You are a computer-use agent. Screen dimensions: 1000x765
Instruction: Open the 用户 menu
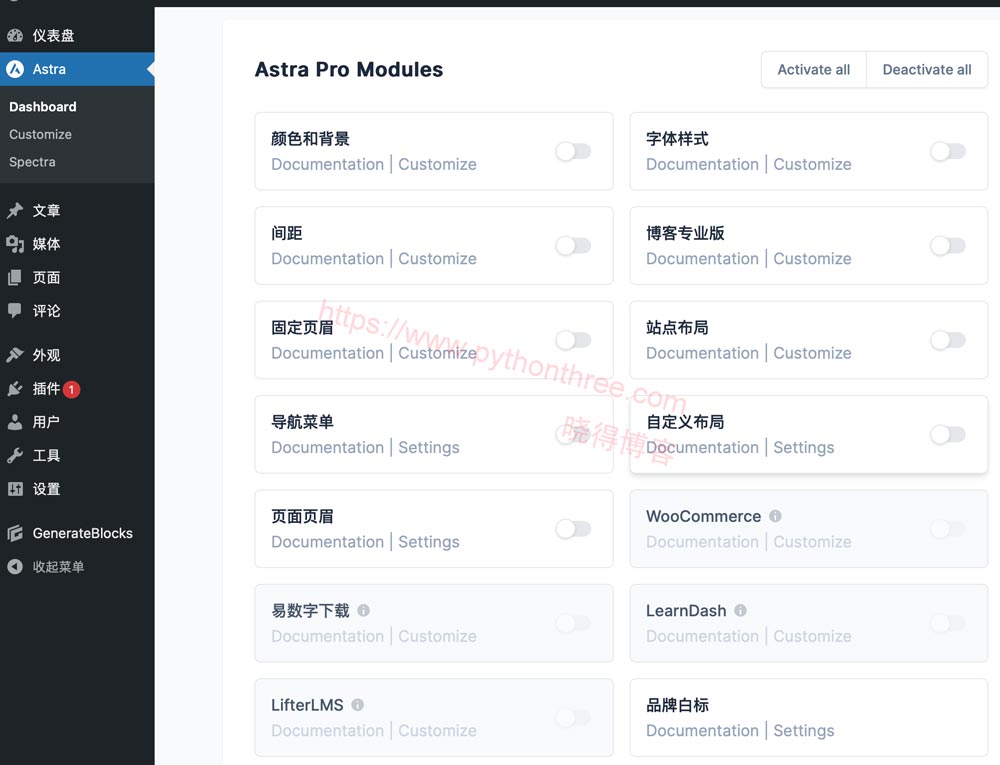77,421
